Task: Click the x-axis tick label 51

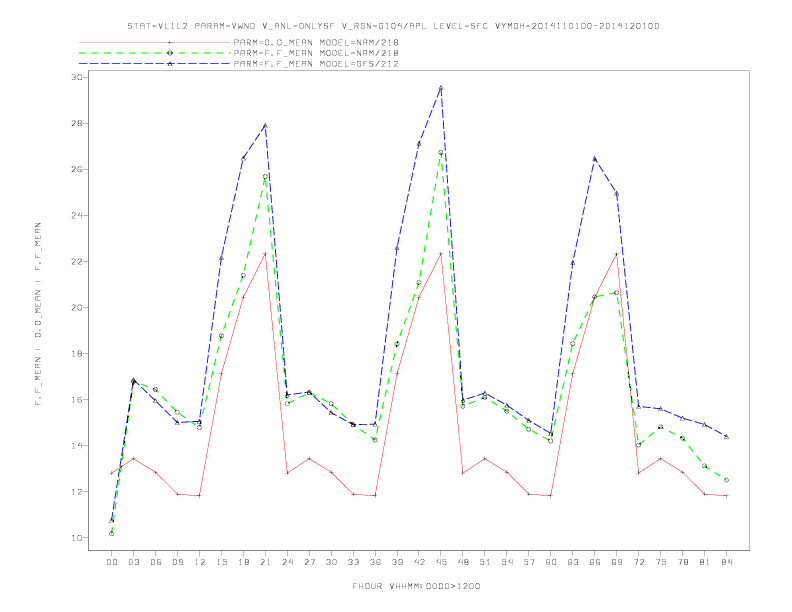Action: [x=485, y=562]
